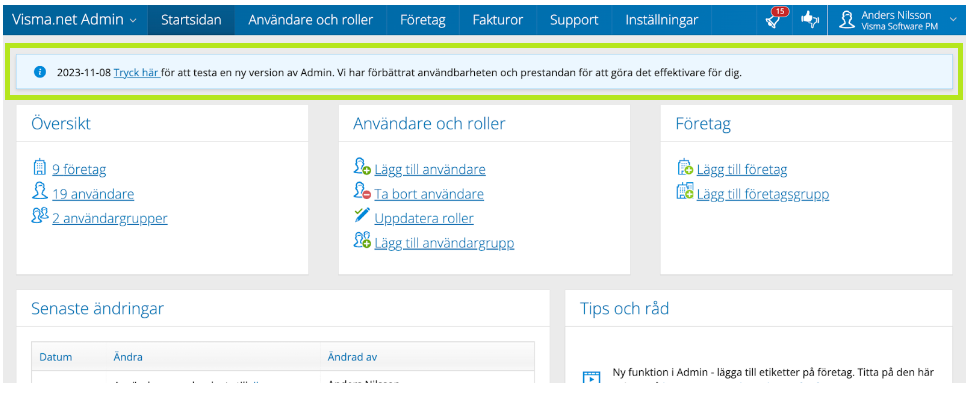Click the Översikt panel heading
This screenshot has width=970, height=393.
click(x=61, y=124)
